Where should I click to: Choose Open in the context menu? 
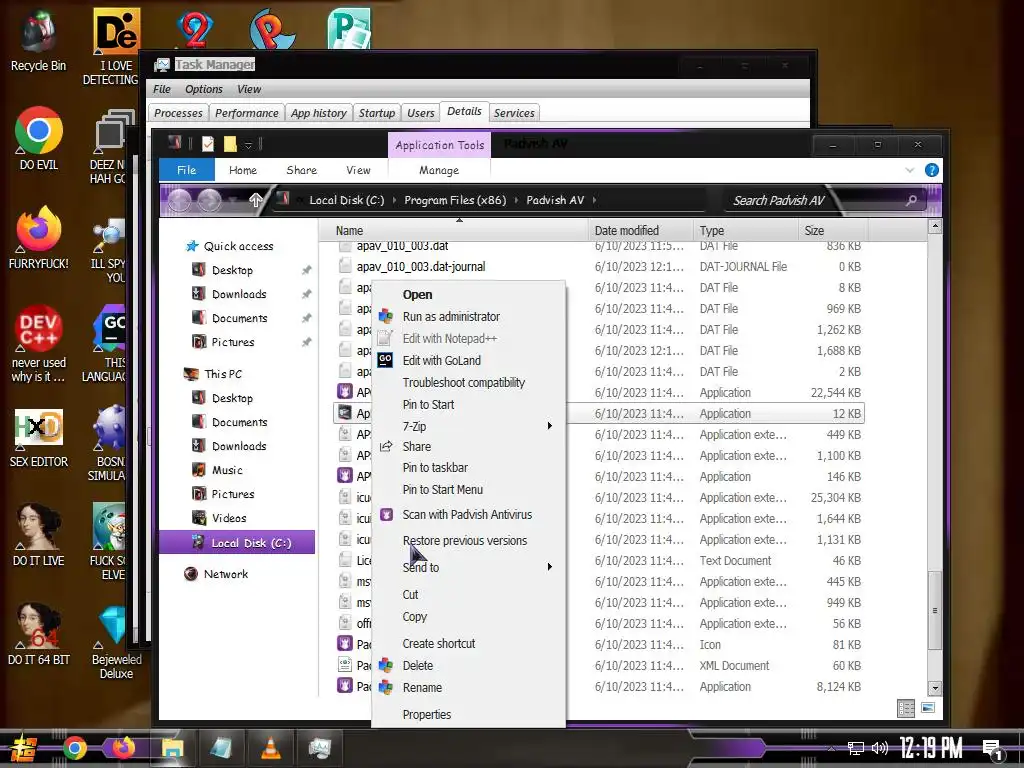468,295
